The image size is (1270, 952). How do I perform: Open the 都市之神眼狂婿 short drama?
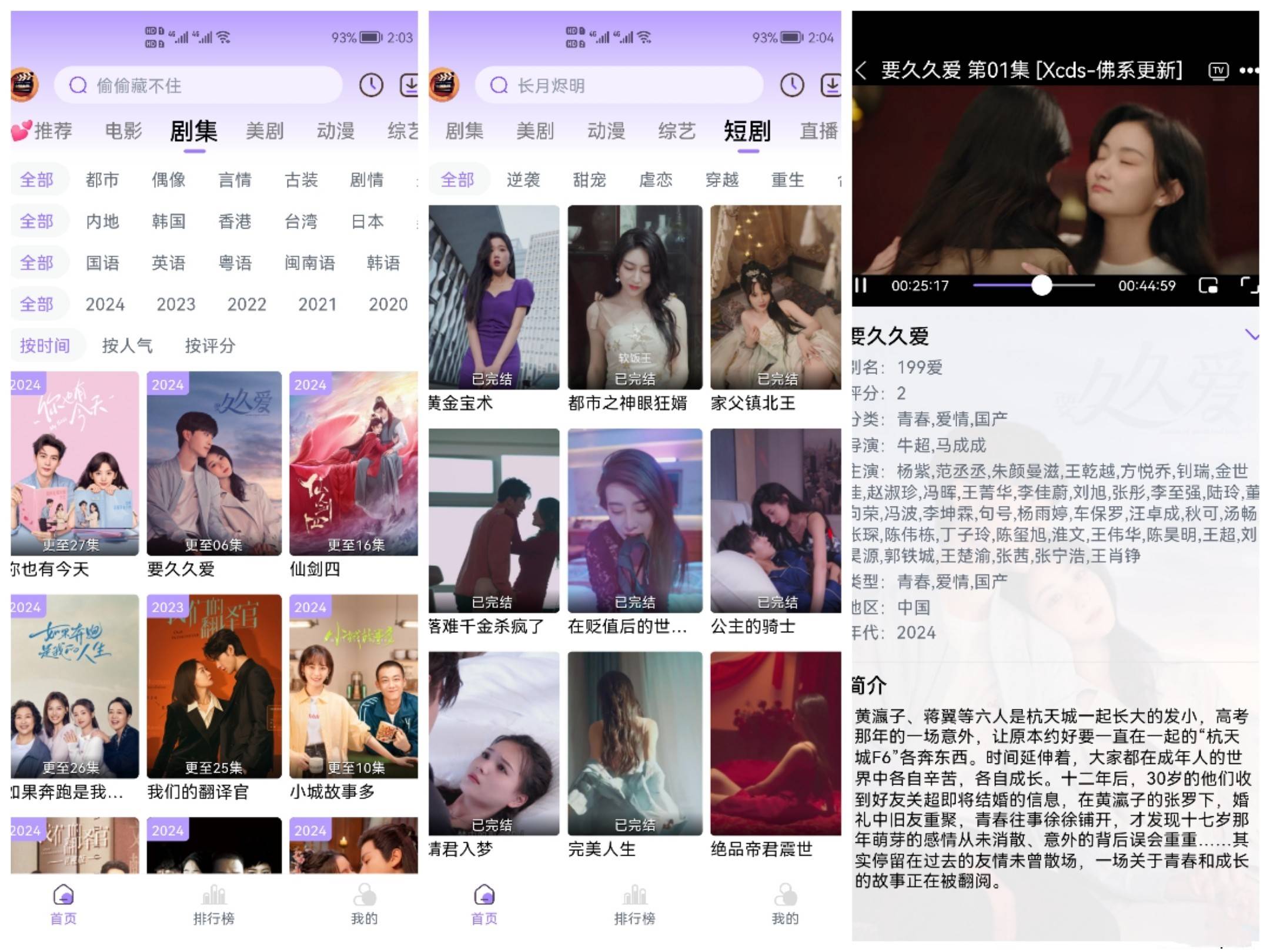pyautogui.click(x=635, y=297)
